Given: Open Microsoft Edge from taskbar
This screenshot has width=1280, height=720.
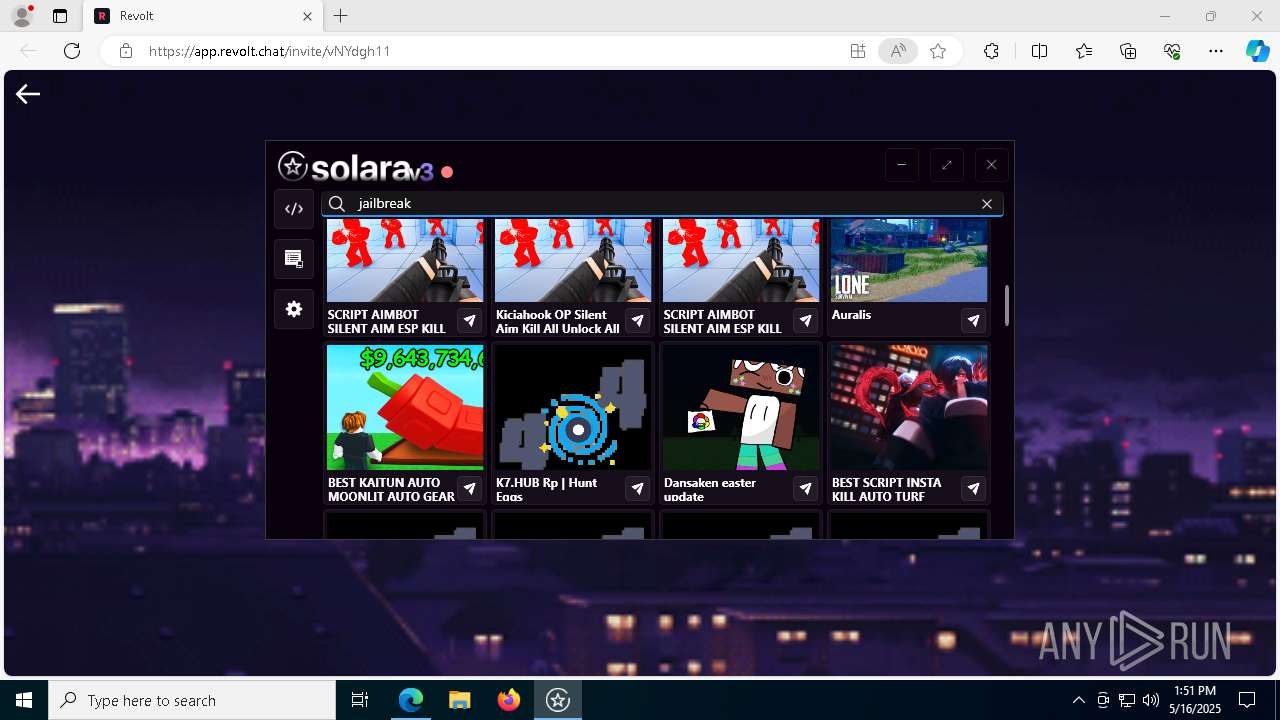Looking at the screenshot, I should tap(411, 700).
